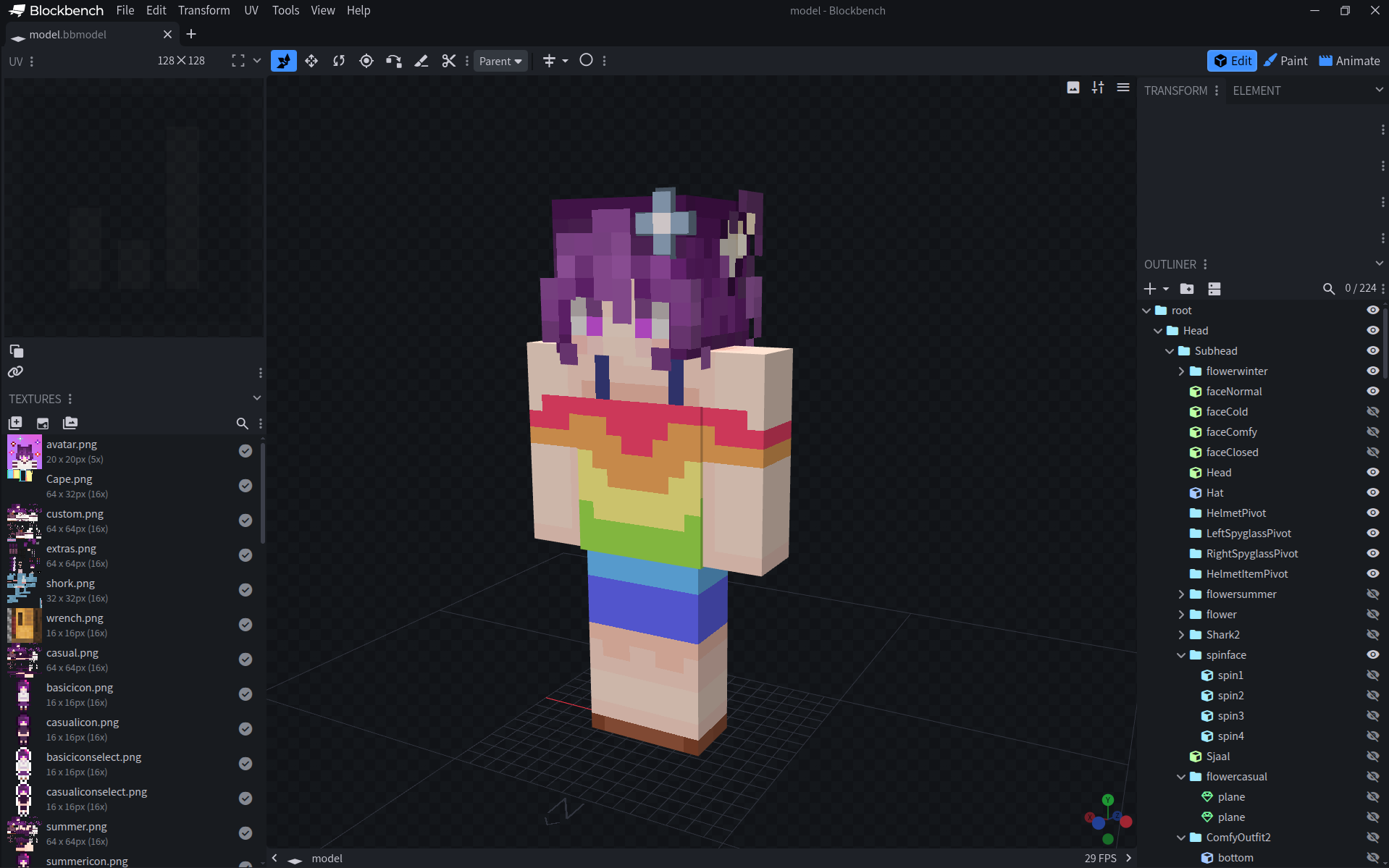Toggle visibility of spinface group

tap(1372, 654)
